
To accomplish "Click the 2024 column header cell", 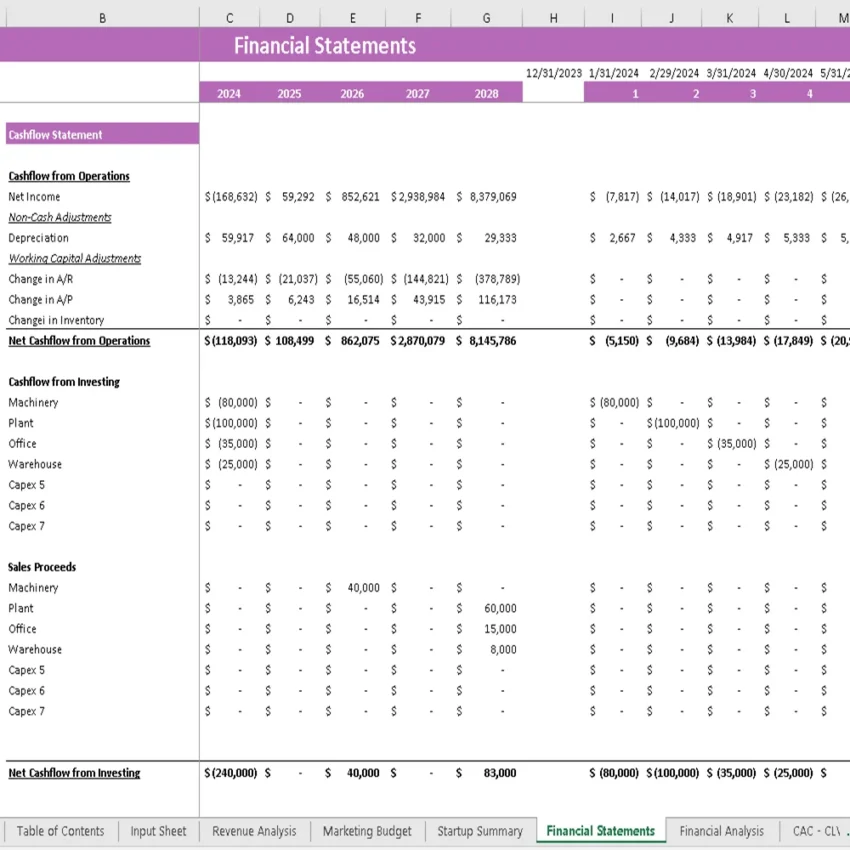I will pyautogui.click(x=228, y=93).
